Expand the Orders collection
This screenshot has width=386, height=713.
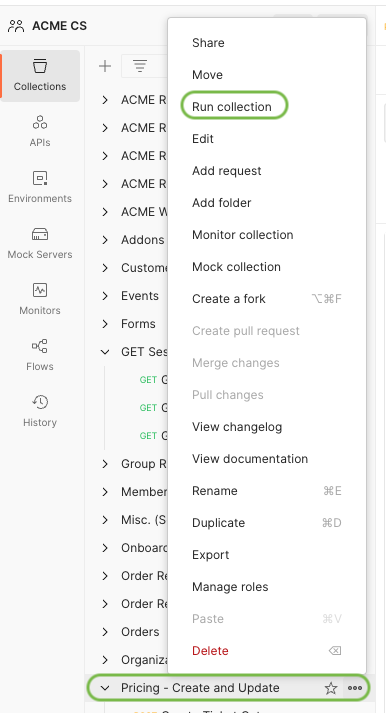point(105,632)
